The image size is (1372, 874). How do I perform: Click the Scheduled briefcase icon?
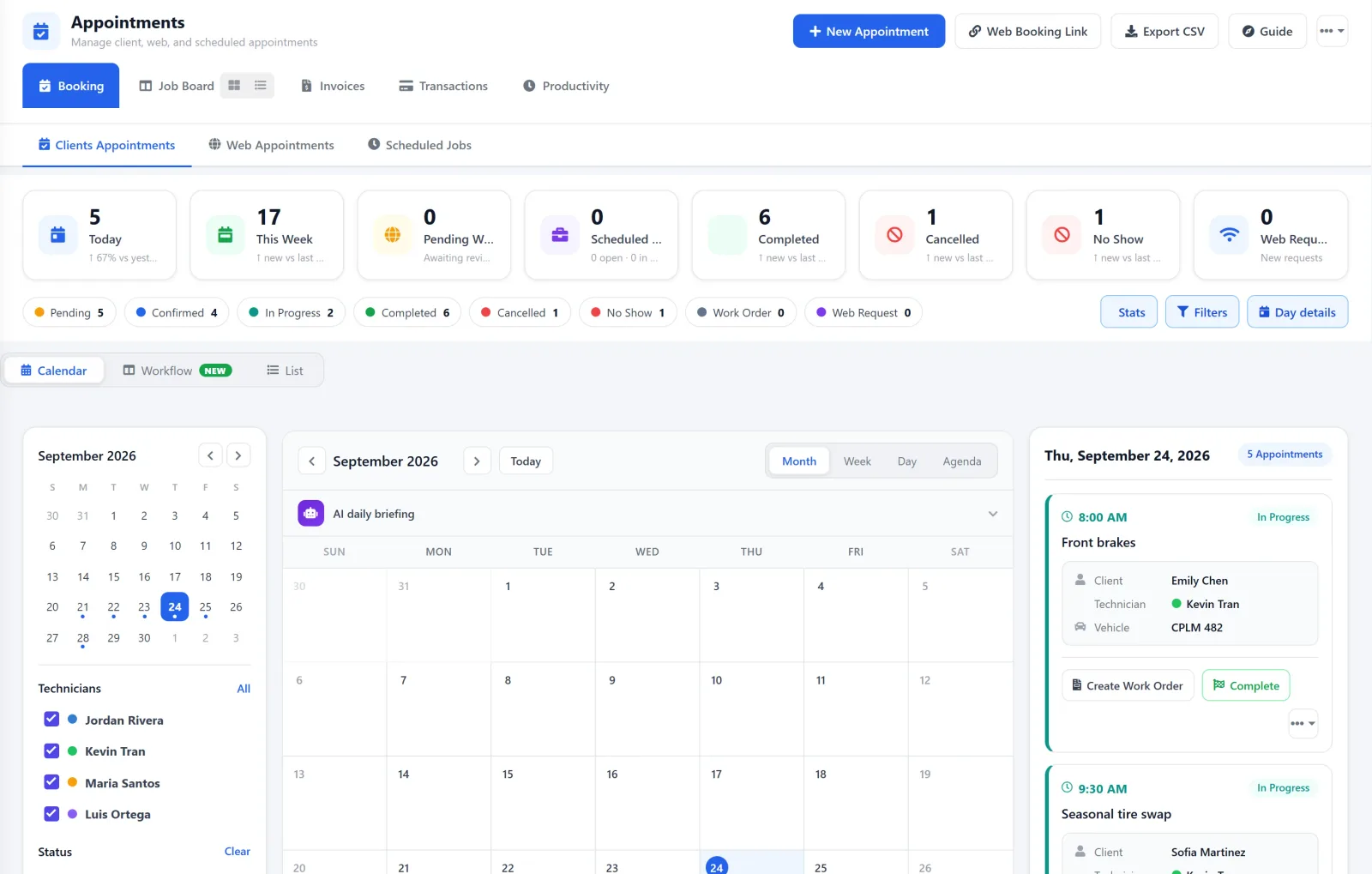pyautogui.click(x=560, y=235)
